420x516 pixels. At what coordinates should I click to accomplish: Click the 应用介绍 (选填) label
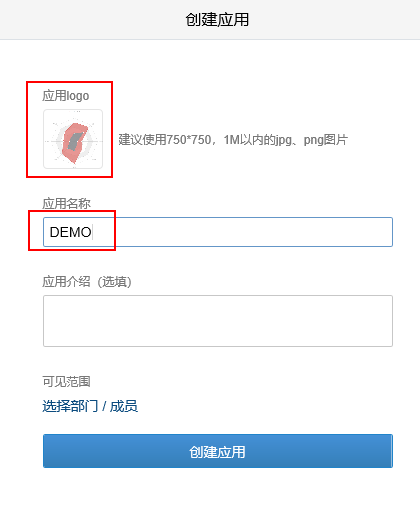tap(87, 282)
